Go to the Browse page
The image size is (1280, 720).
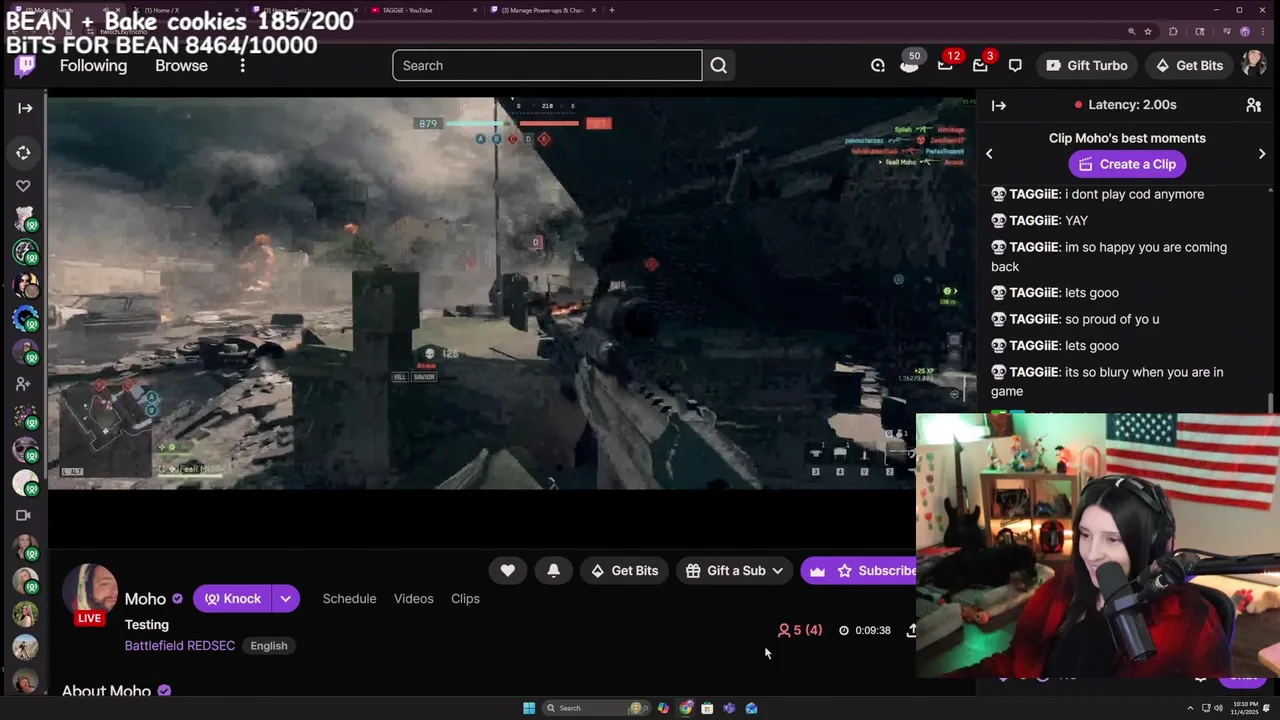point(181,66)
